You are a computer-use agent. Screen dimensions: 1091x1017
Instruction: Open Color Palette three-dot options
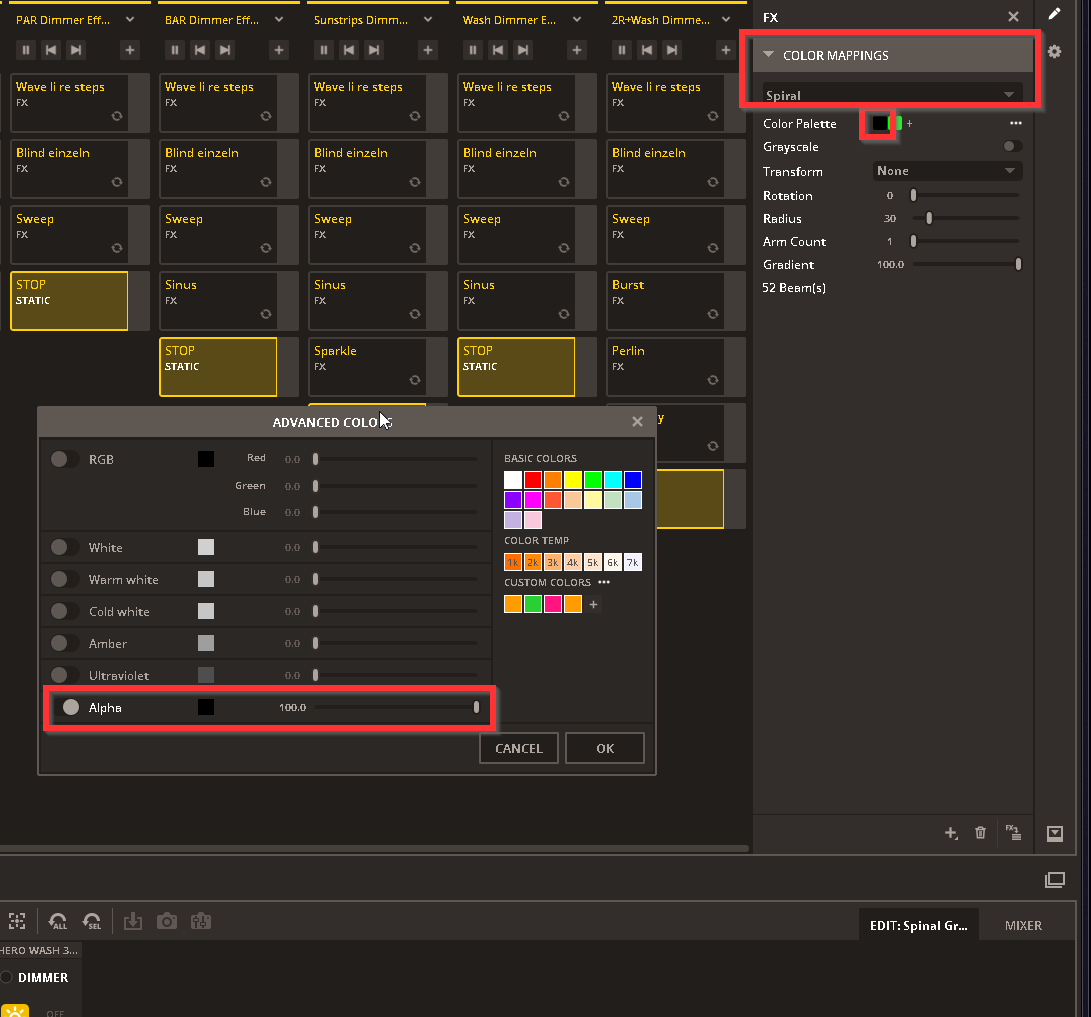[x=1015, y=123]
